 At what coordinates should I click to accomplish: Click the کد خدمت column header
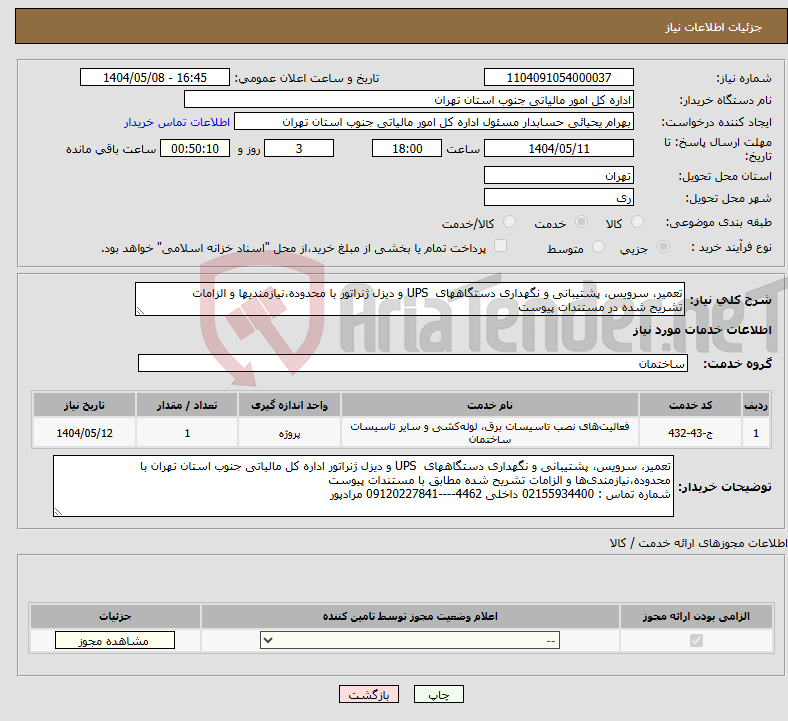(x=691, y=405)
